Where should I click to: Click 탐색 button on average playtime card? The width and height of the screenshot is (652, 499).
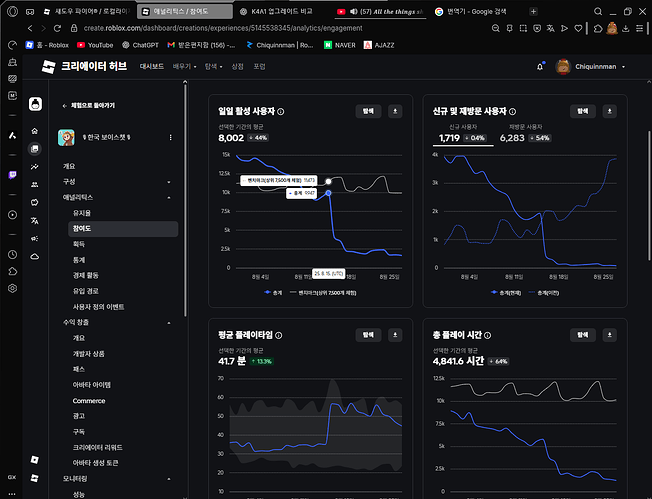[x=368, y=335]
